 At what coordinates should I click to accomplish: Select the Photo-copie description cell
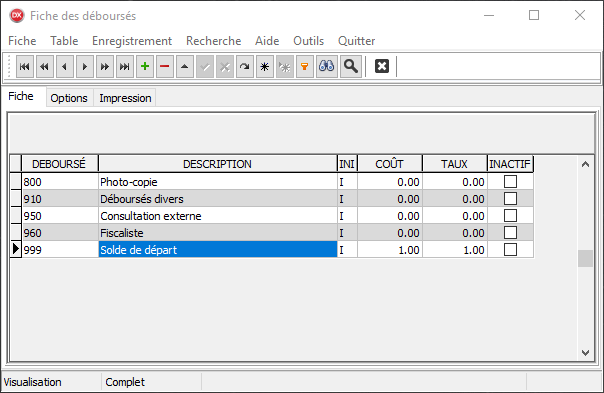tap(218, 182)
